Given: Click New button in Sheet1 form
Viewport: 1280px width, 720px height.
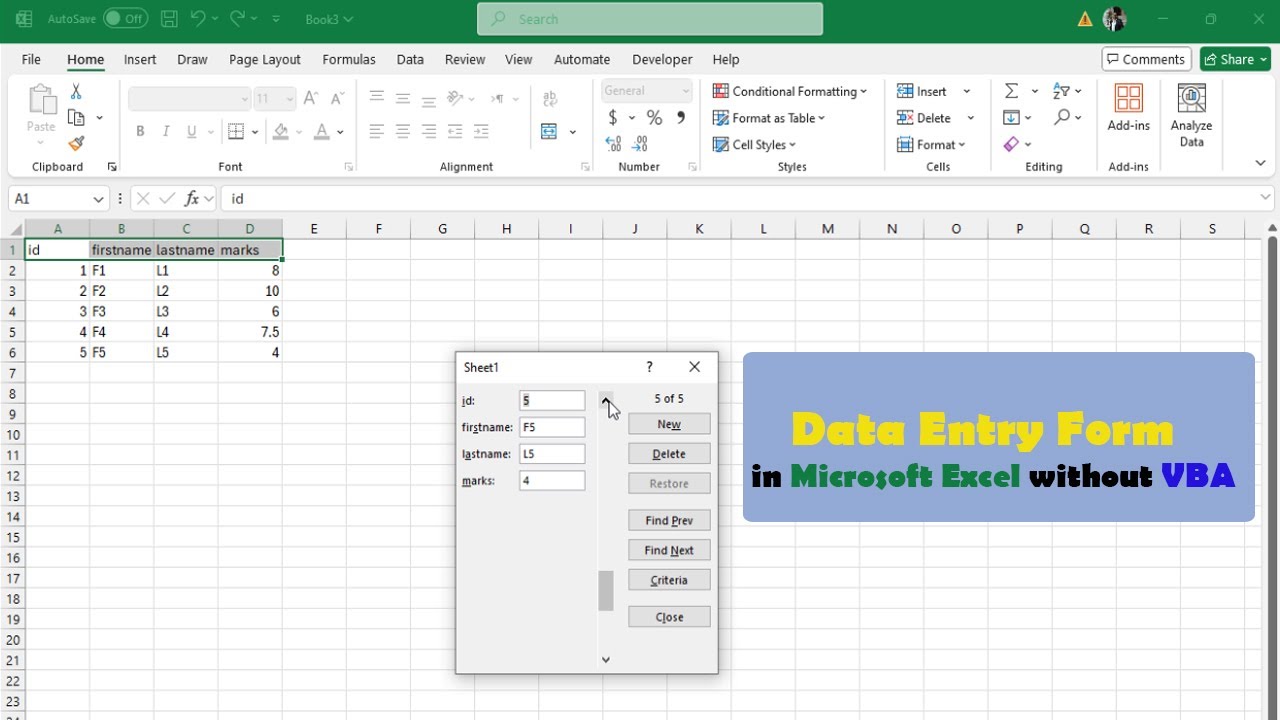Looking at the screenshot, I should click(669, 424).
